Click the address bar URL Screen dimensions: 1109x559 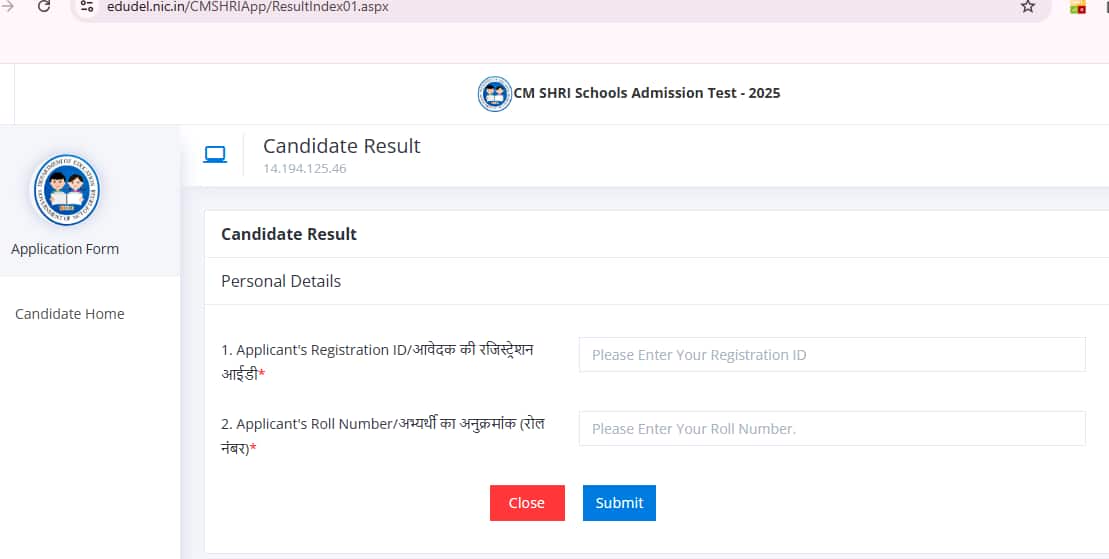(248, 7)
